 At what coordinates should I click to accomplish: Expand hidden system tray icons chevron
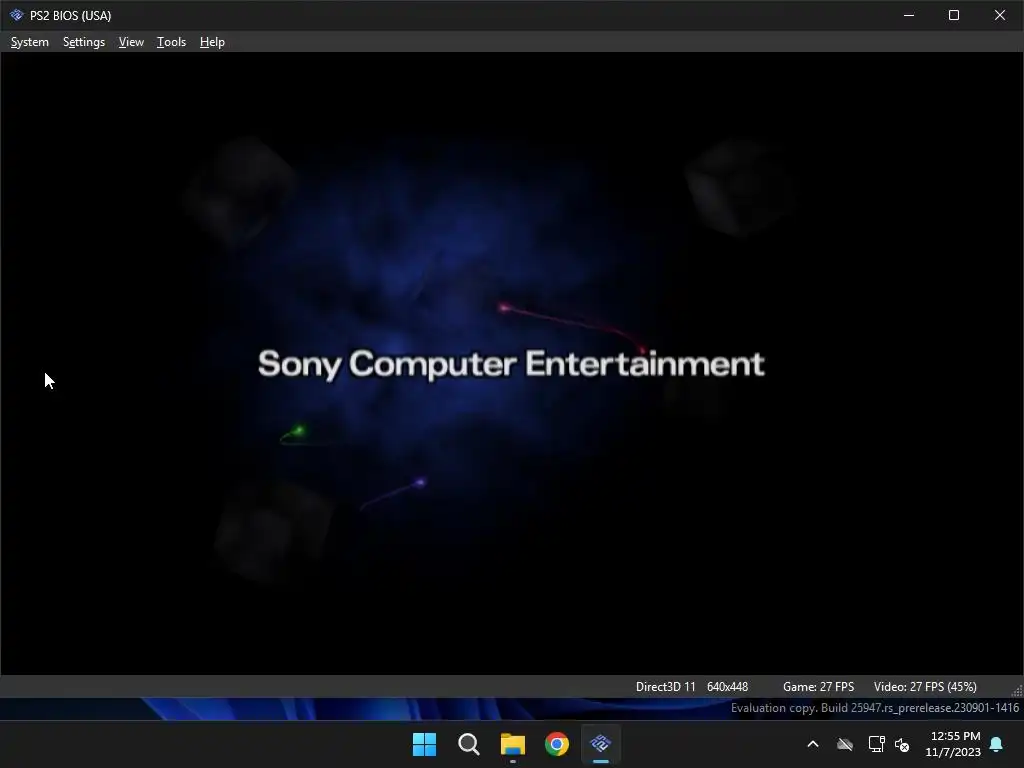click(813, 744)
